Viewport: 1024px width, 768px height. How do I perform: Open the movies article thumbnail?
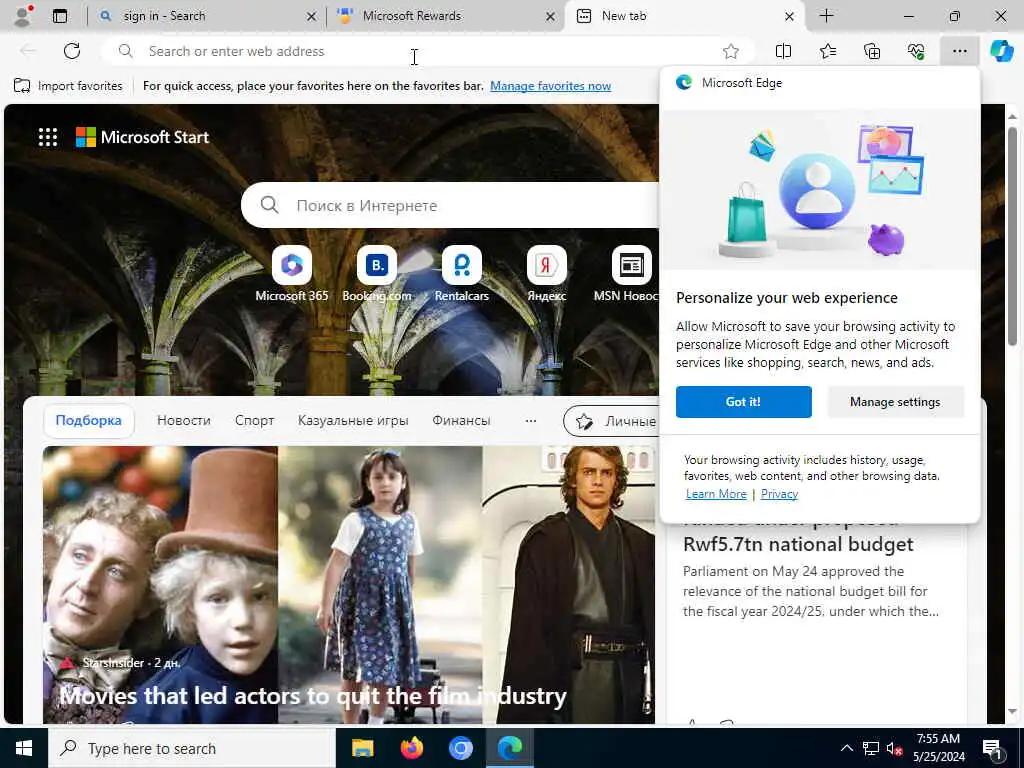[349, 584]
